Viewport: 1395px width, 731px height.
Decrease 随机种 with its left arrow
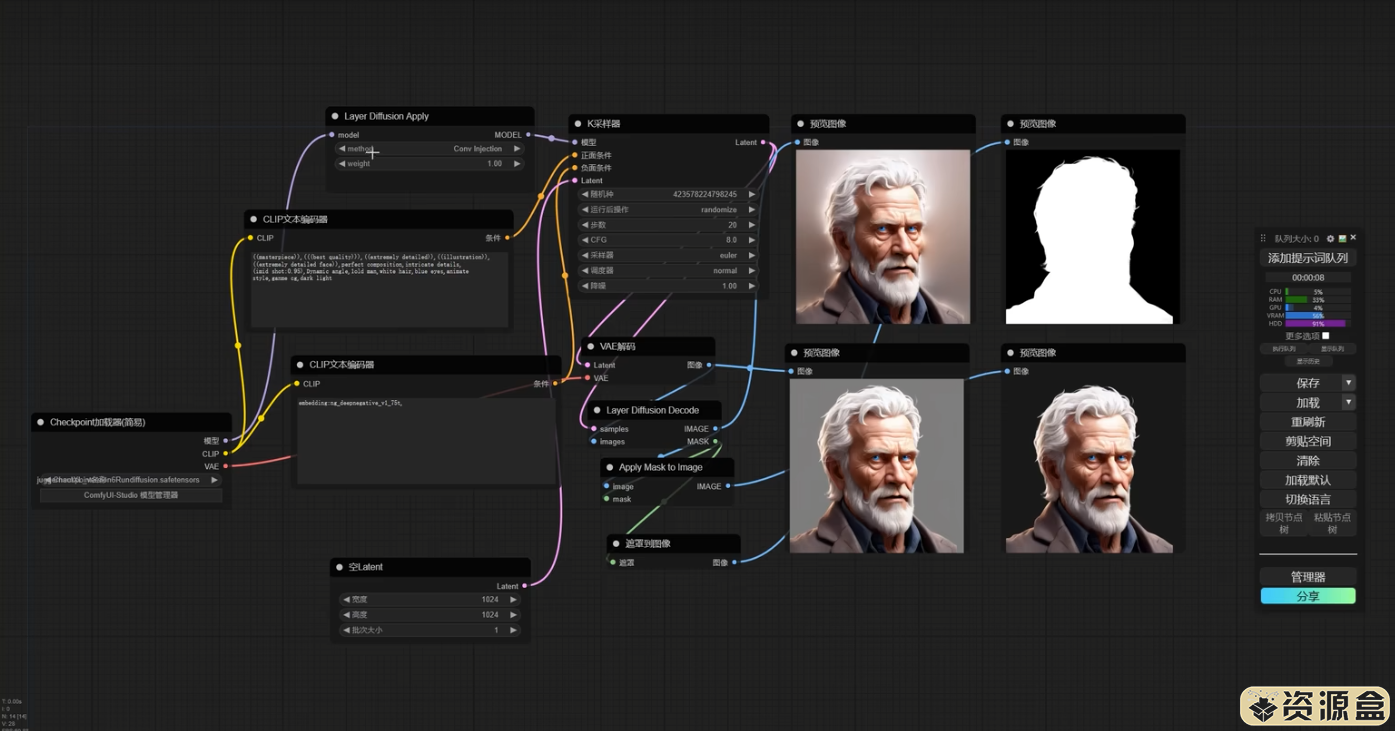[x=585, y=195]
